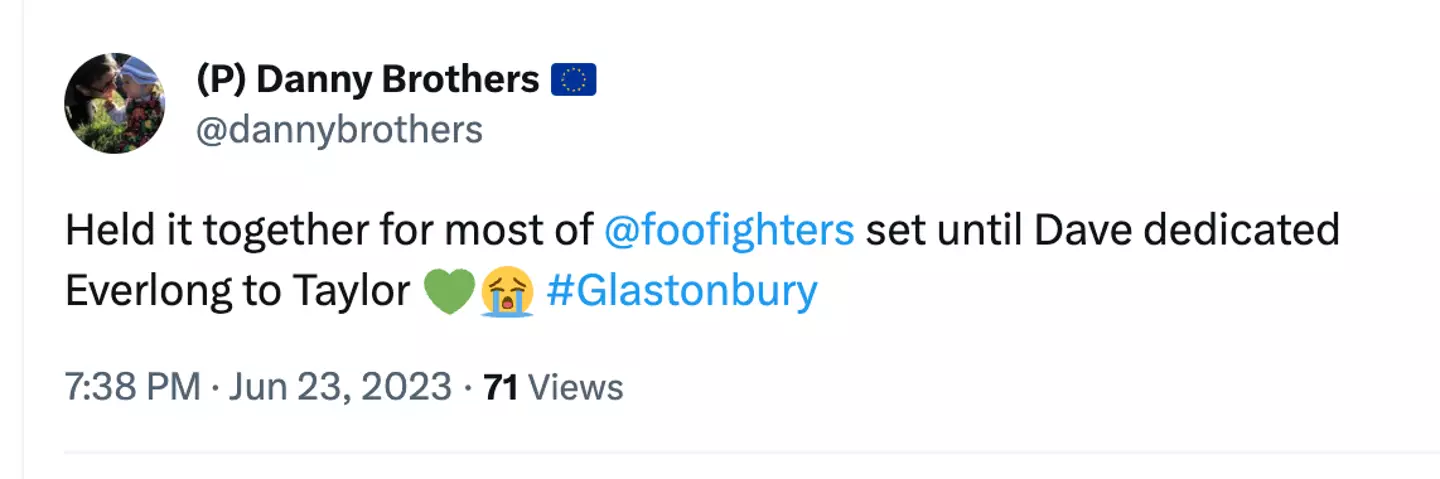The height and width of the screenshot is (479, 1440).
Task: Click the "(P) Danny Brothers" display name
Action: [x=367, y=79]
